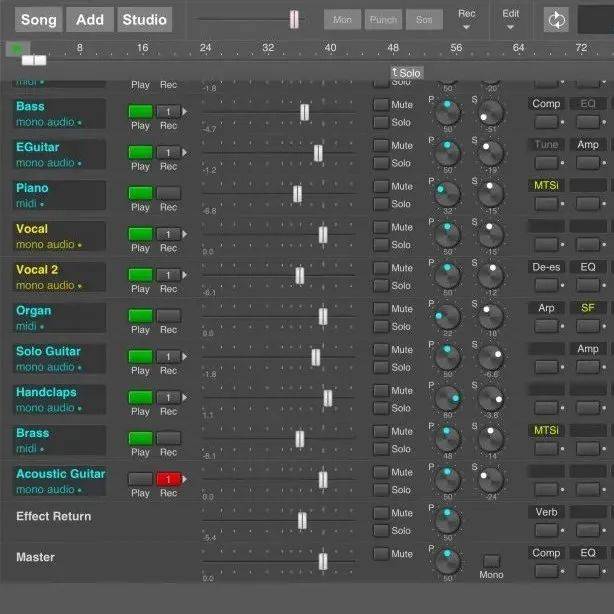This screenshot has height=614, width=614.
Task: Open the Organ SF instrument slot
Action: pyautogui.click(x=588, y=308)
